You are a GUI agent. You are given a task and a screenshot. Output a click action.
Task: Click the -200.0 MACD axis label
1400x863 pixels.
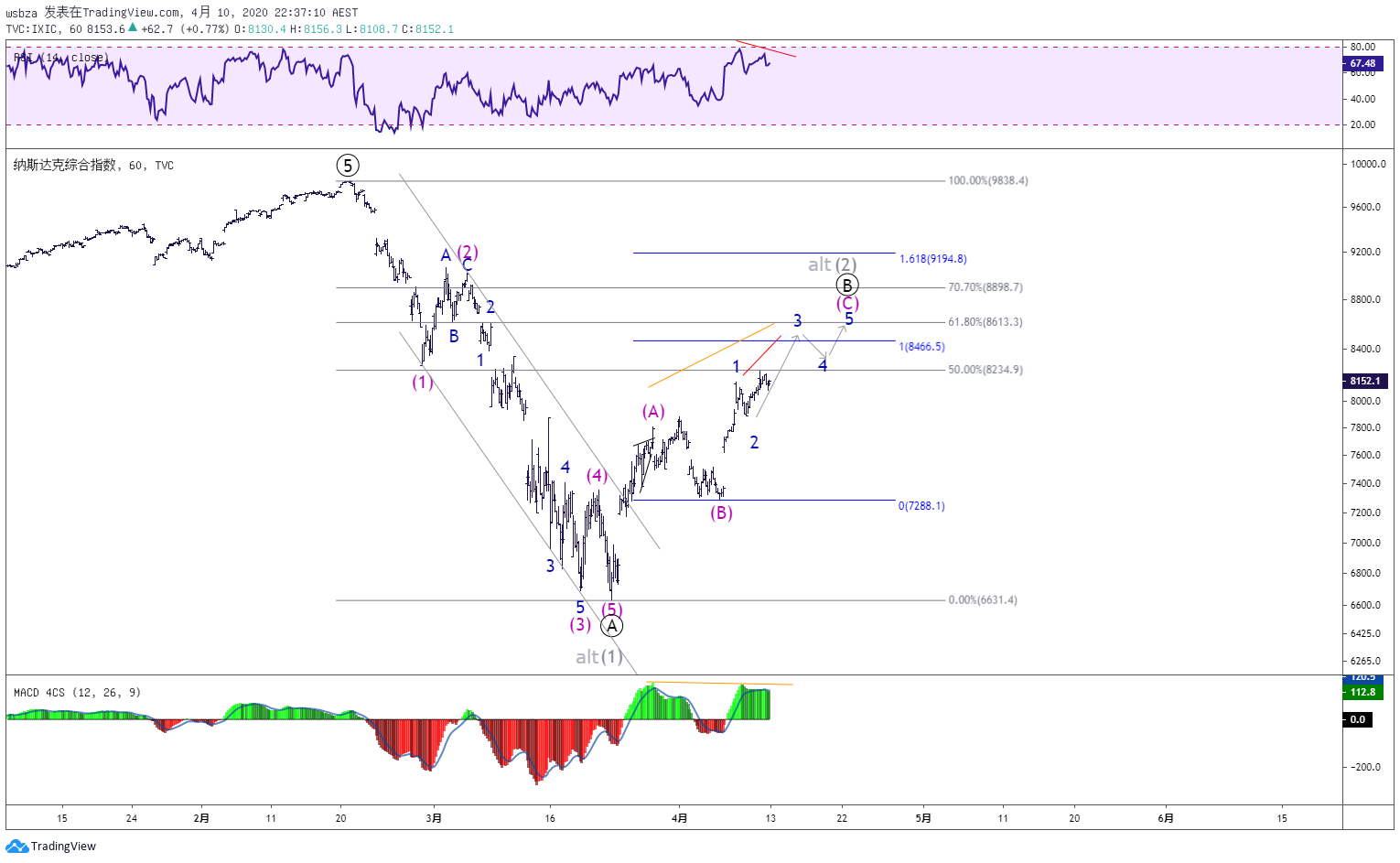1363,768
